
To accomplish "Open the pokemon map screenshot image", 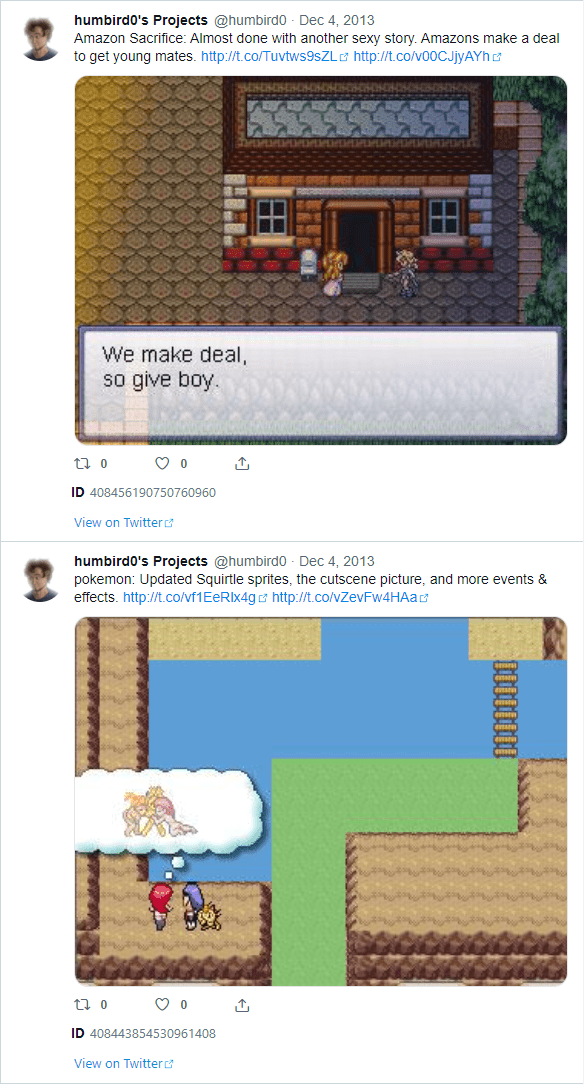I will pos(321,801).
